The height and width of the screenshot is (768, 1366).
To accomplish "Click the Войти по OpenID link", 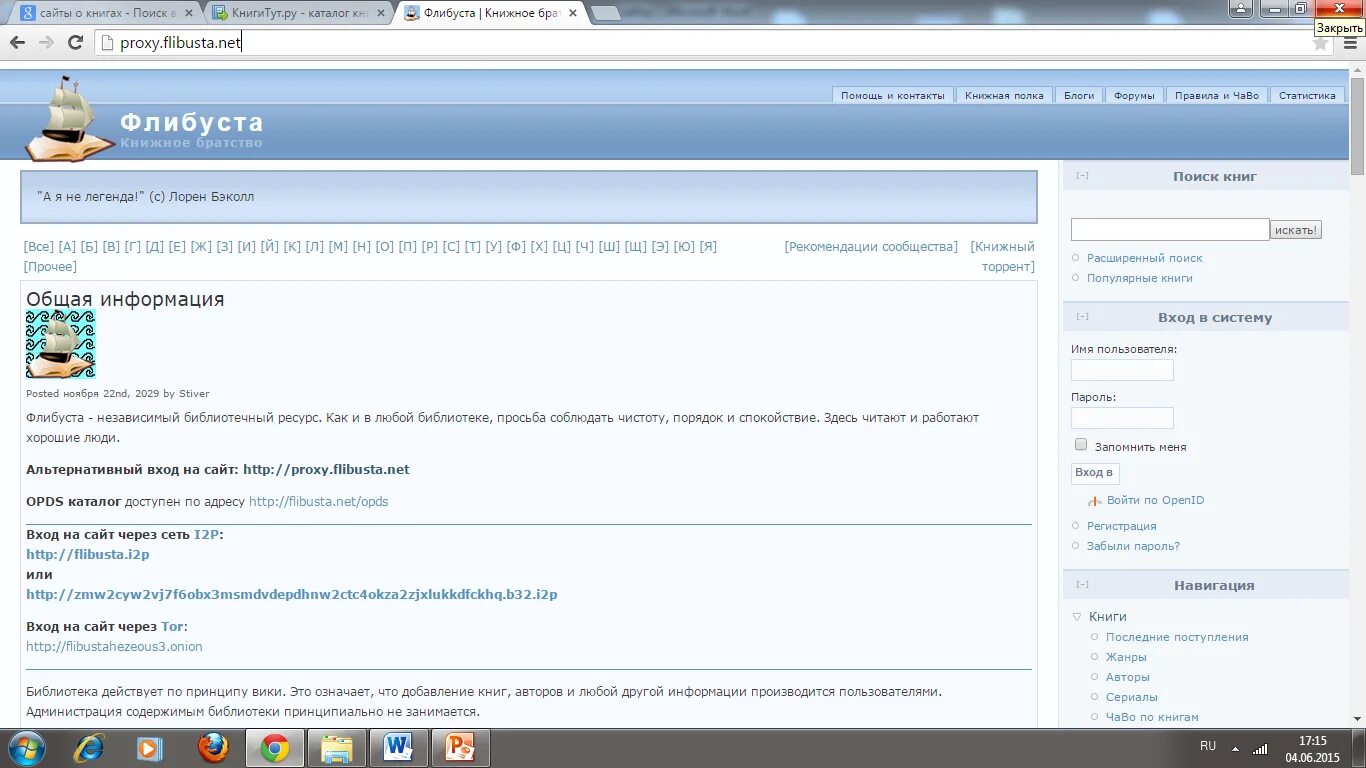I will click(x=1156, y=500).
